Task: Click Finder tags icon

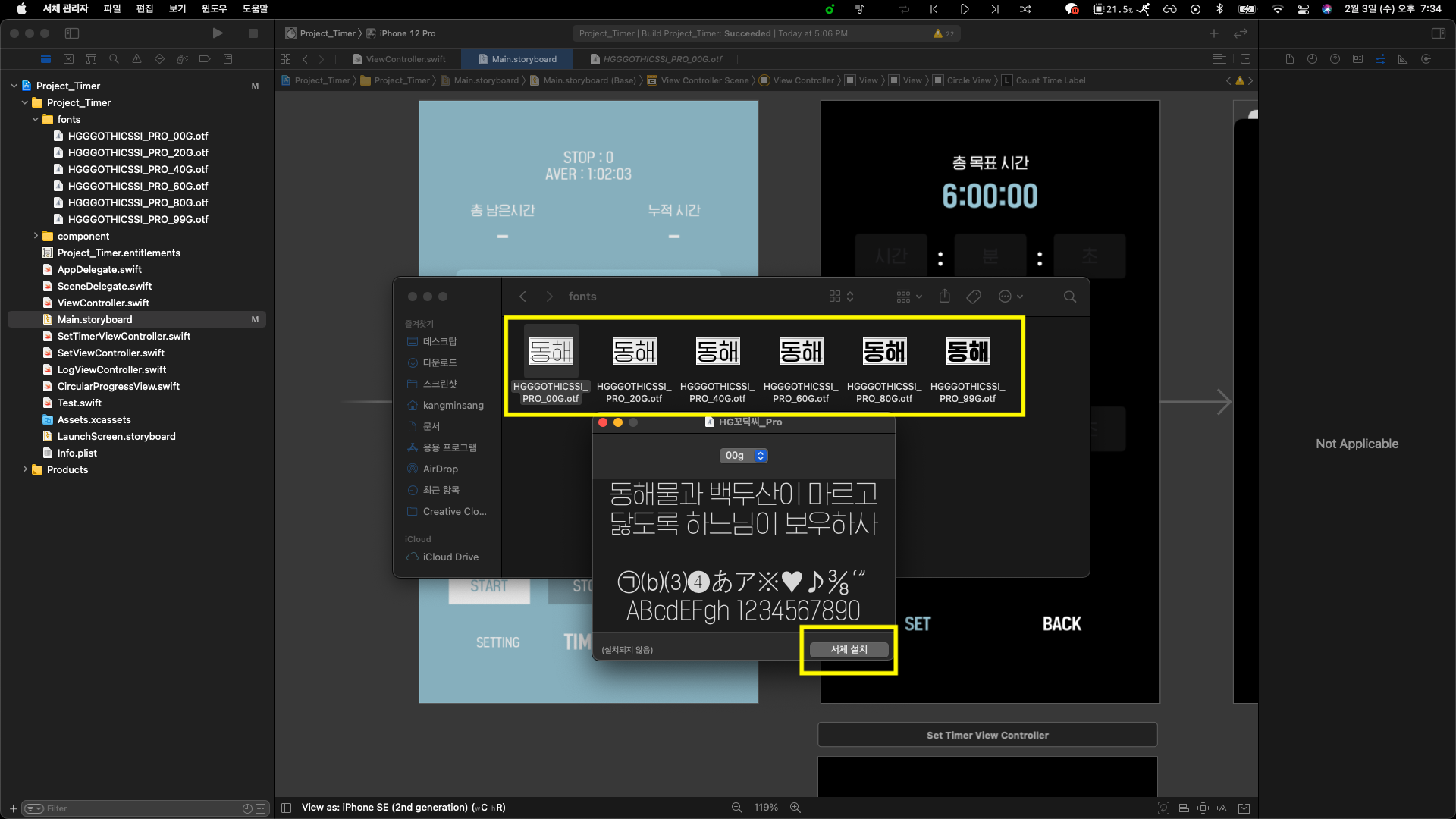Action: click(x=974, y=297)
